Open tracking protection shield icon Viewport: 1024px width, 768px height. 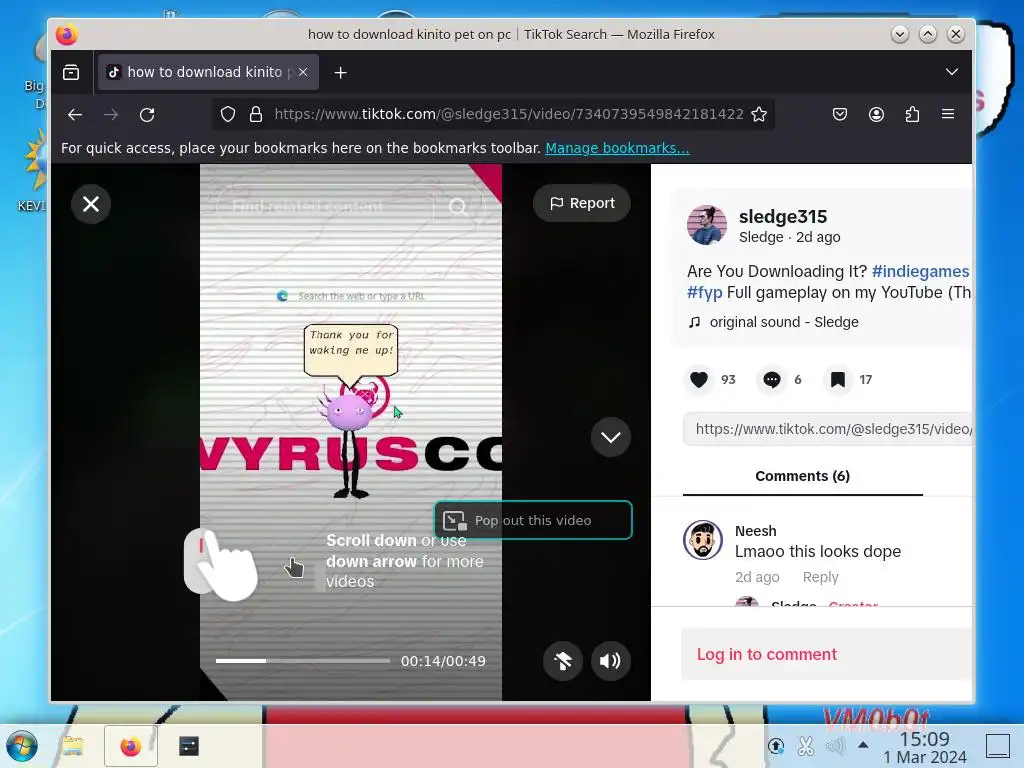[227, 114]
